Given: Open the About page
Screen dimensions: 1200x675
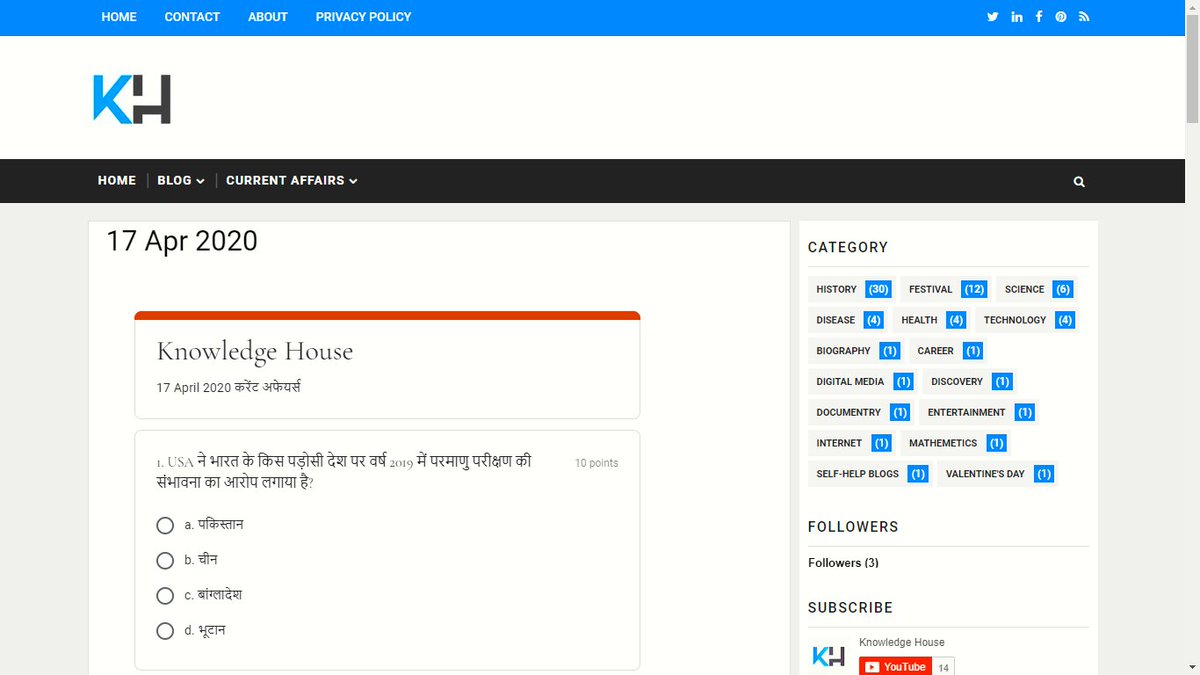Looking at the screenshot, I should [x=268, y=17].
